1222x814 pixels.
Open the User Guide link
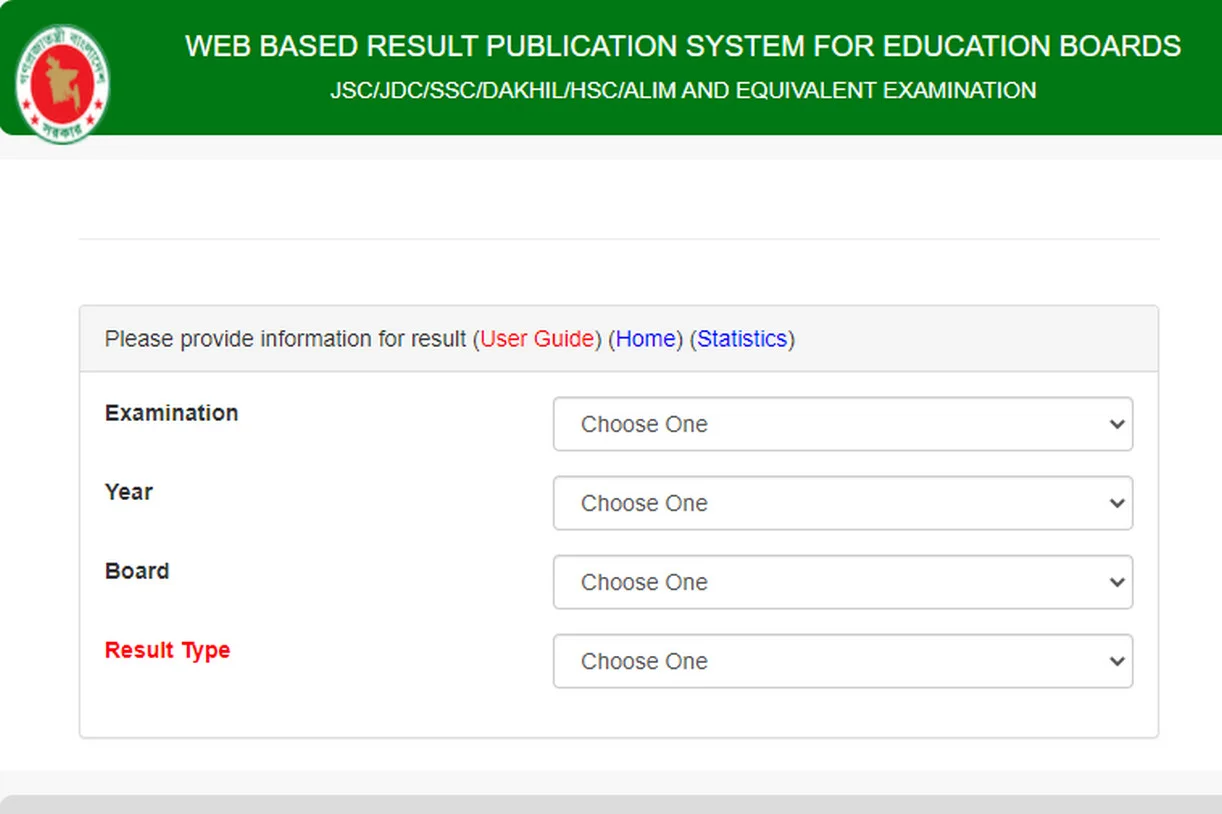(x=537, y=339)
